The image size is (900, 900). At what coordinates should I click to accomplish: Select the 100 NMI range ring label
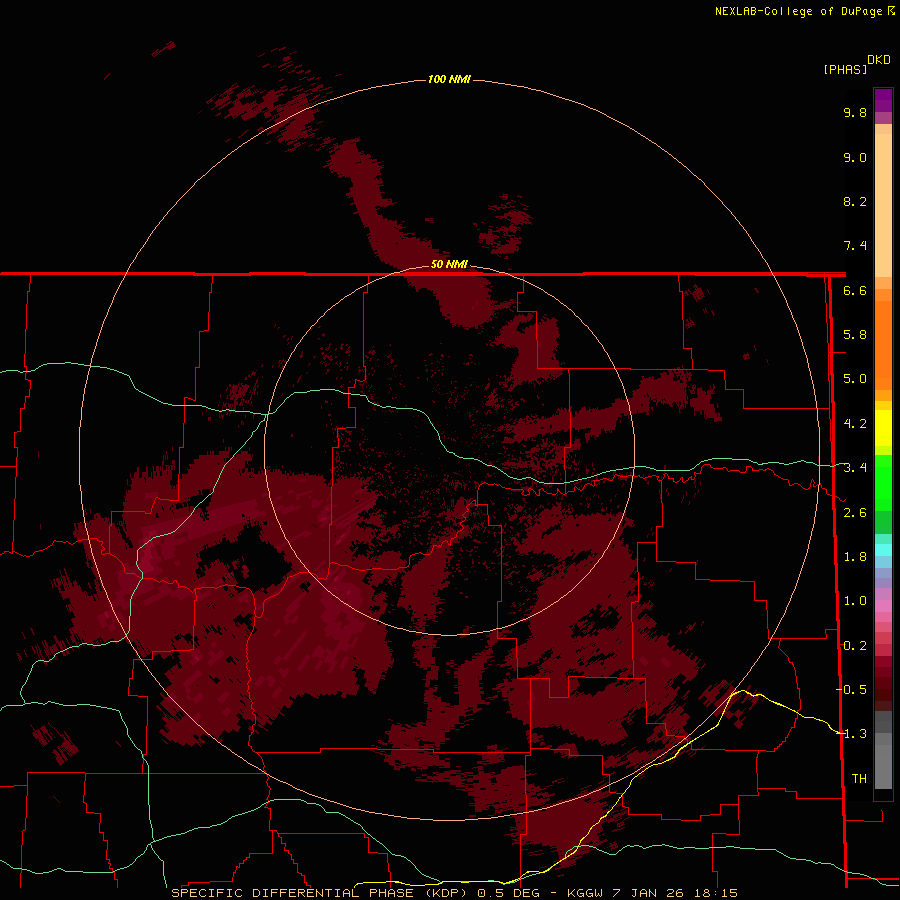click(449, 79)
